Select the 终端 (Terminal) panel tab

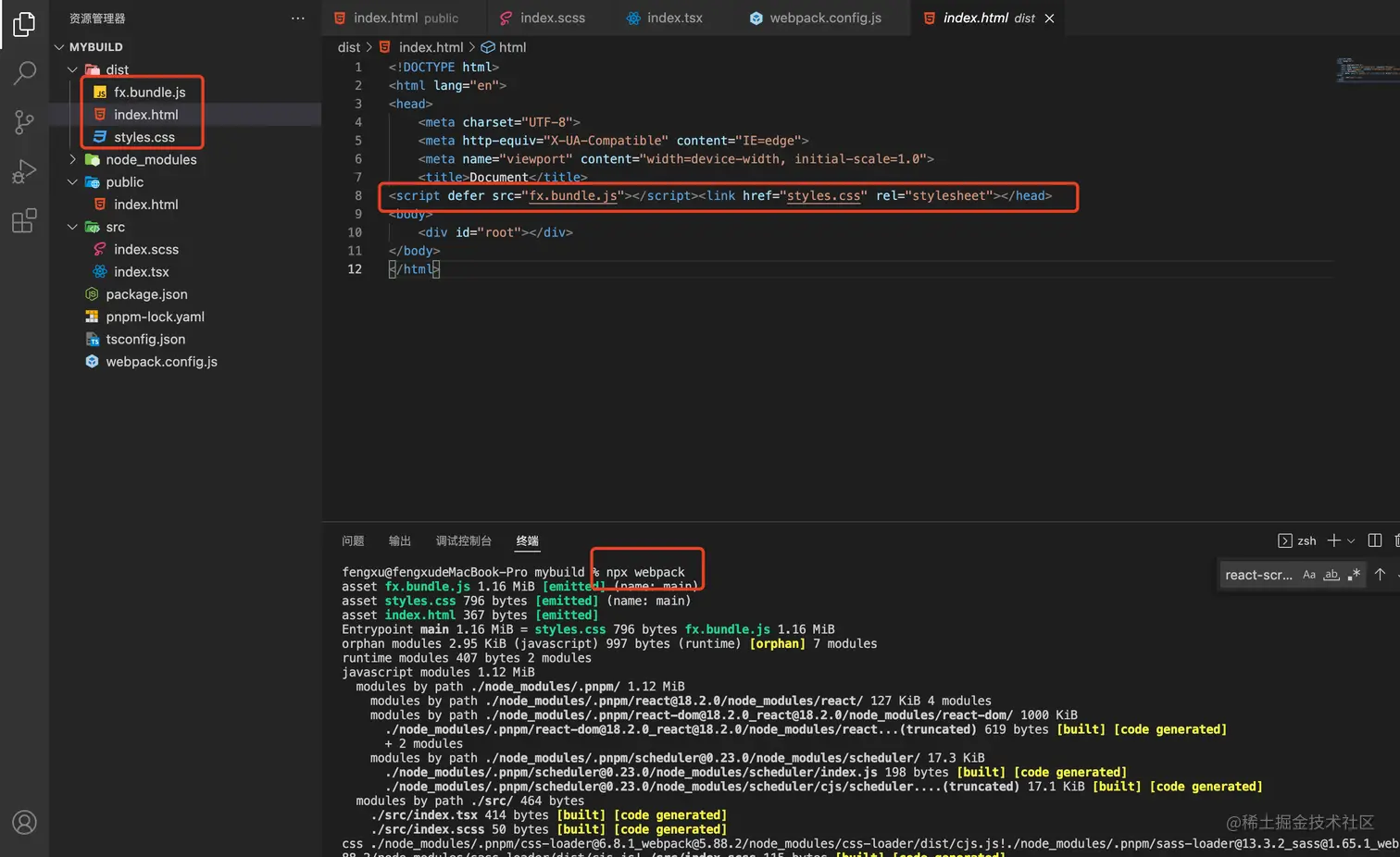(x=528, y=541)
